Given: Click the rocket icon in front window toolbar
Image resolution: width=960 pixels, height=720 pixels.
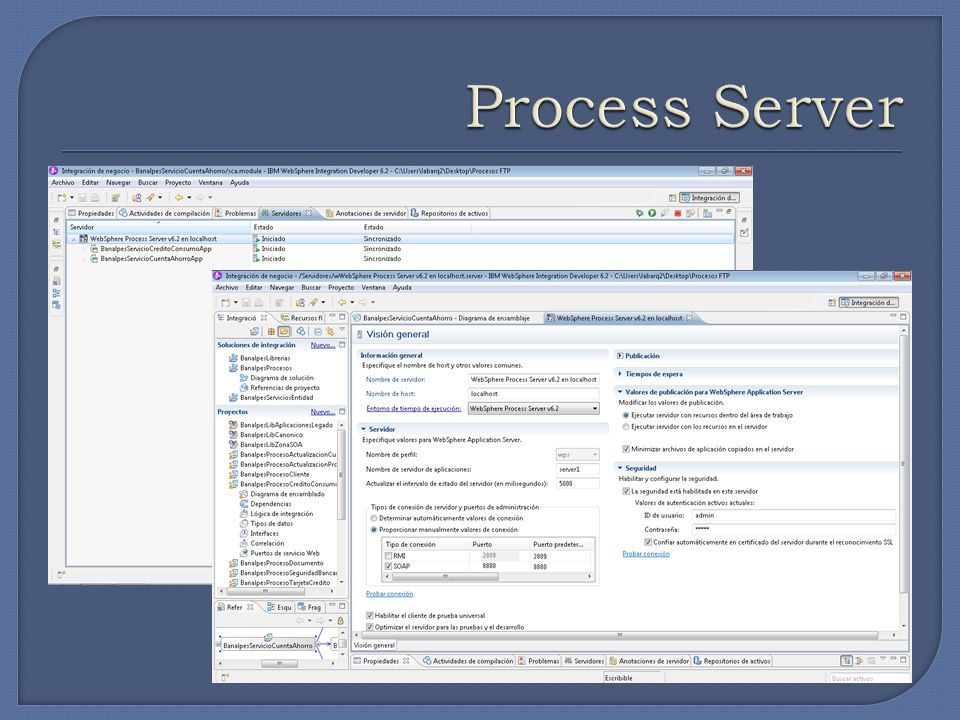Looking at the screenshot, I should [313, 302].
